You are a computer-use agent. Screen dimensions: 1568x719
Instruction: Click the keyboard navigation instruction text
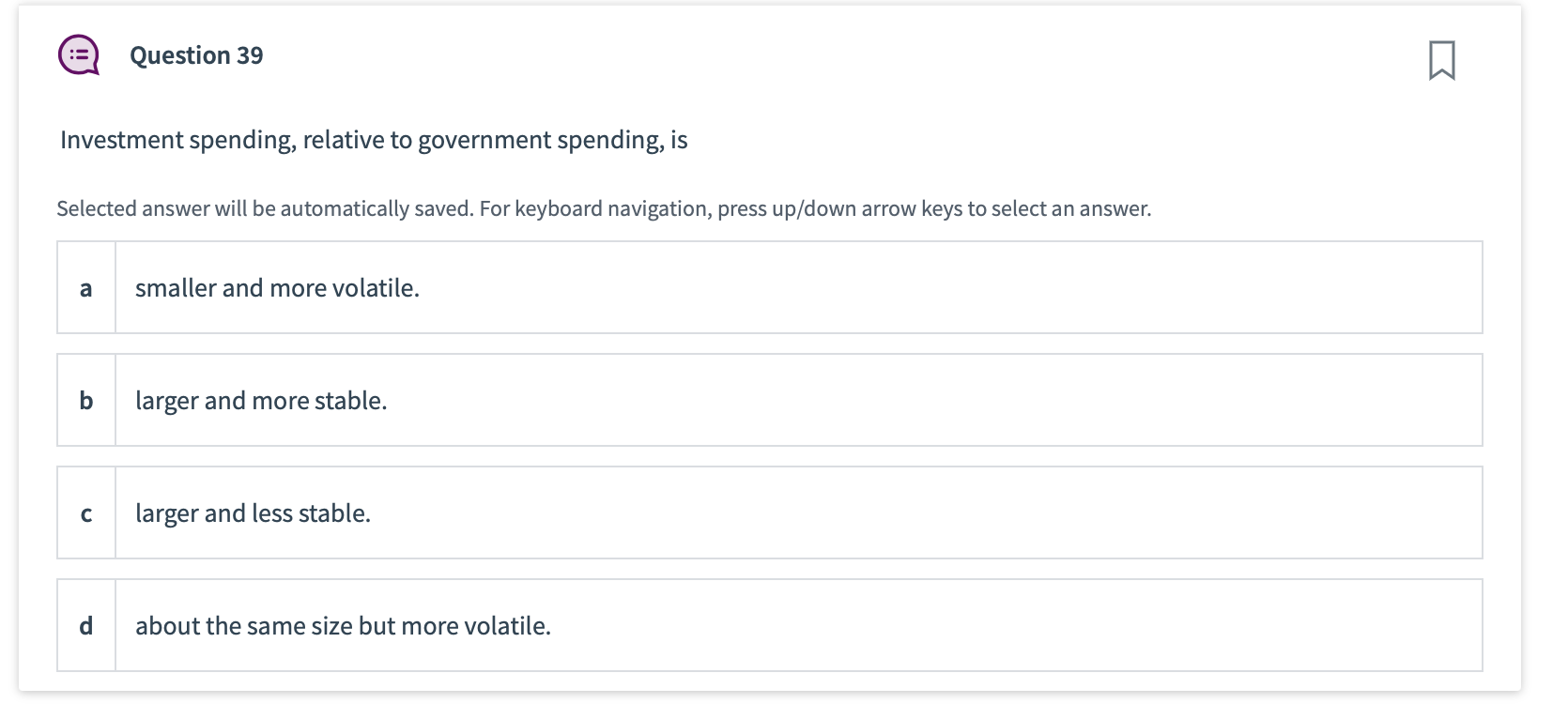[x=604, y=208]
